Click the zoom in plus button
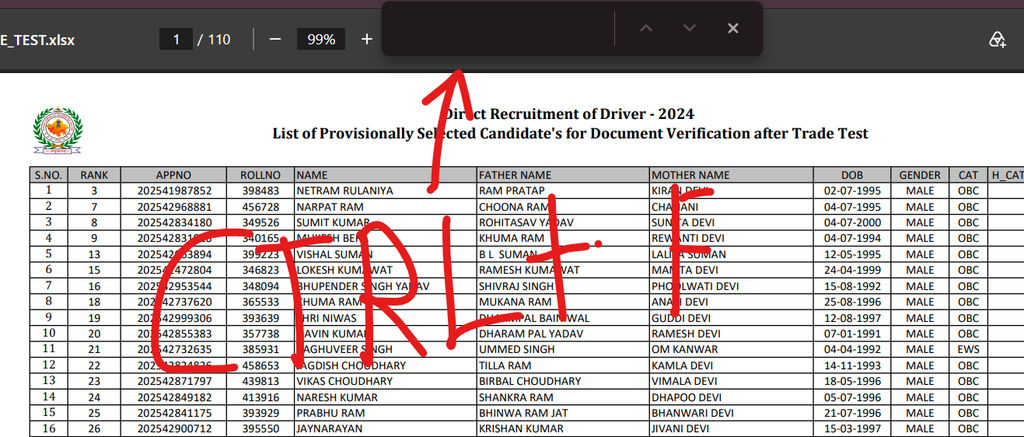This screenshot has width=1024, height=437. [x=366, y=39]
